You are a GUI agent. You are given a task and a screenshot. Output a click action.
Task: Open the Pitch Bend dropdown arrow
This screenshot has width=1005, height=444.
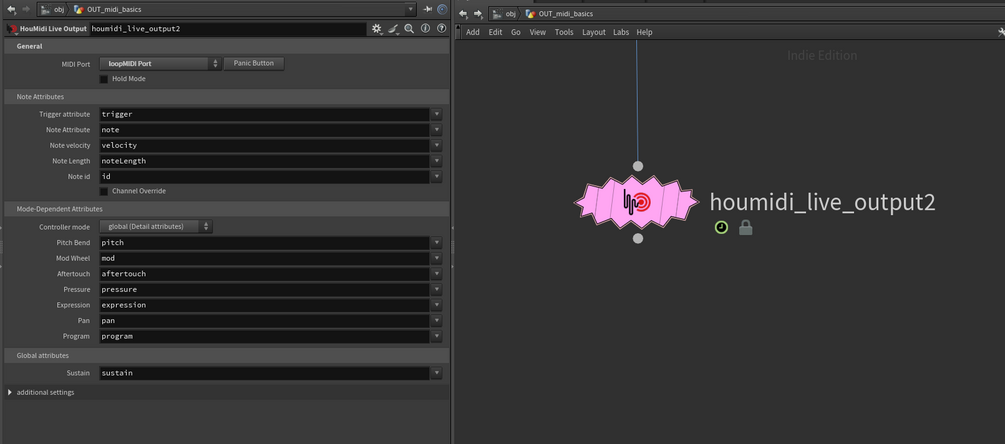click(x=436, y=243)
